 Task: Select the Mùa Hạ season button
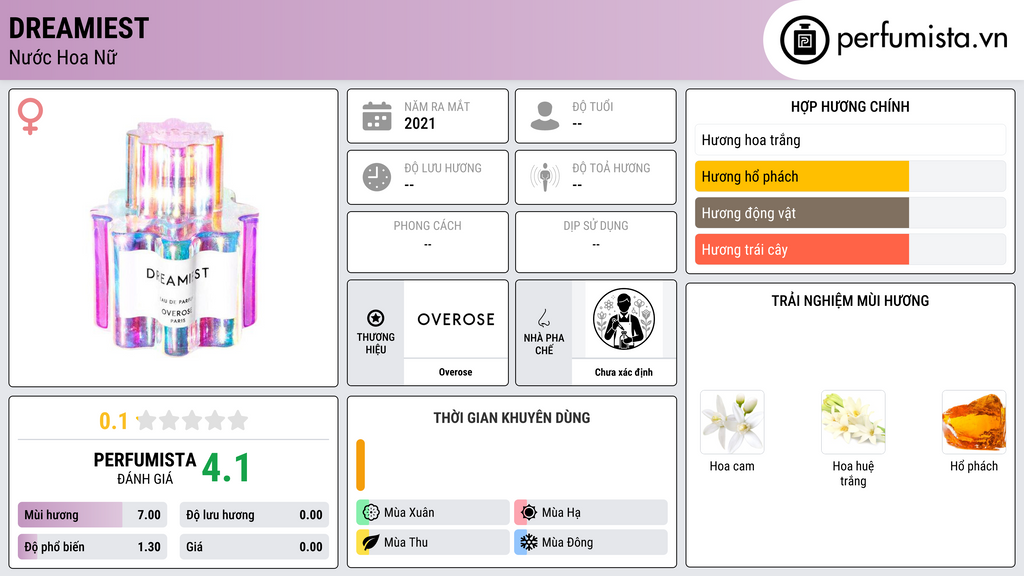(x=591, y=513)
